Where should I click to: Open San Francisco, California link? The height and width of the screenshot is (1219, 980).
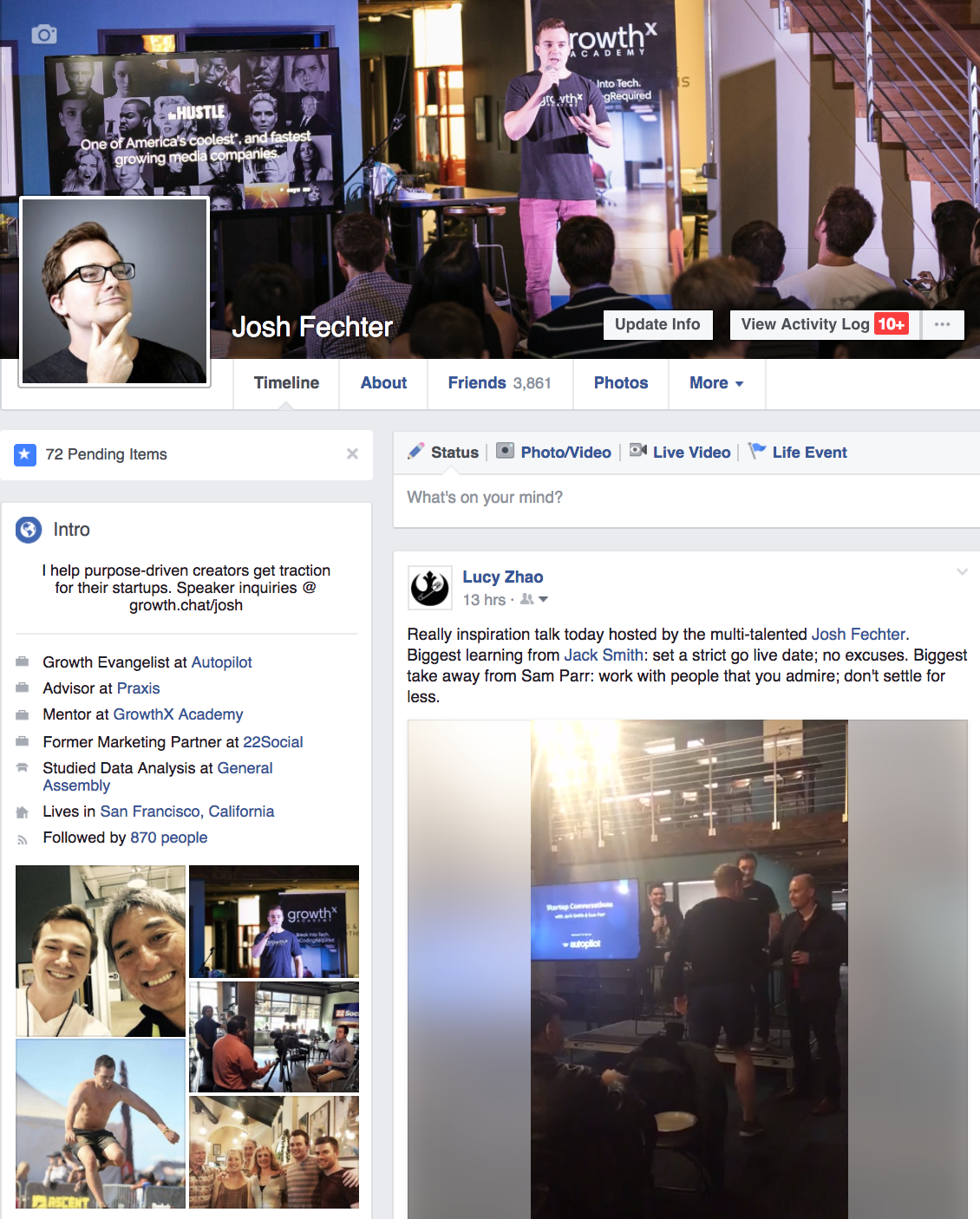(187, 812)
